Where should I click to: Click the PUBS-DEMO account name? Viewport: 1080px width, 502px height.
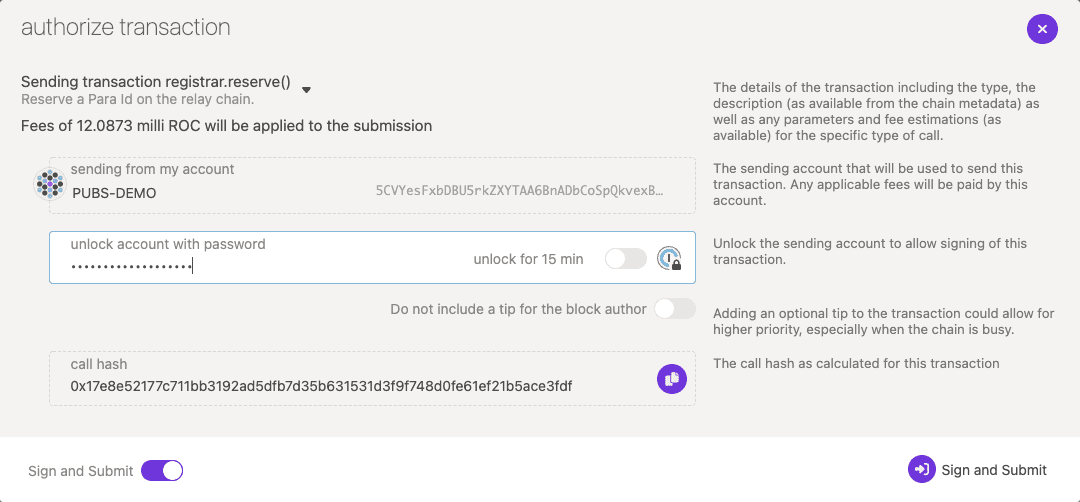[x=114, y=194]
